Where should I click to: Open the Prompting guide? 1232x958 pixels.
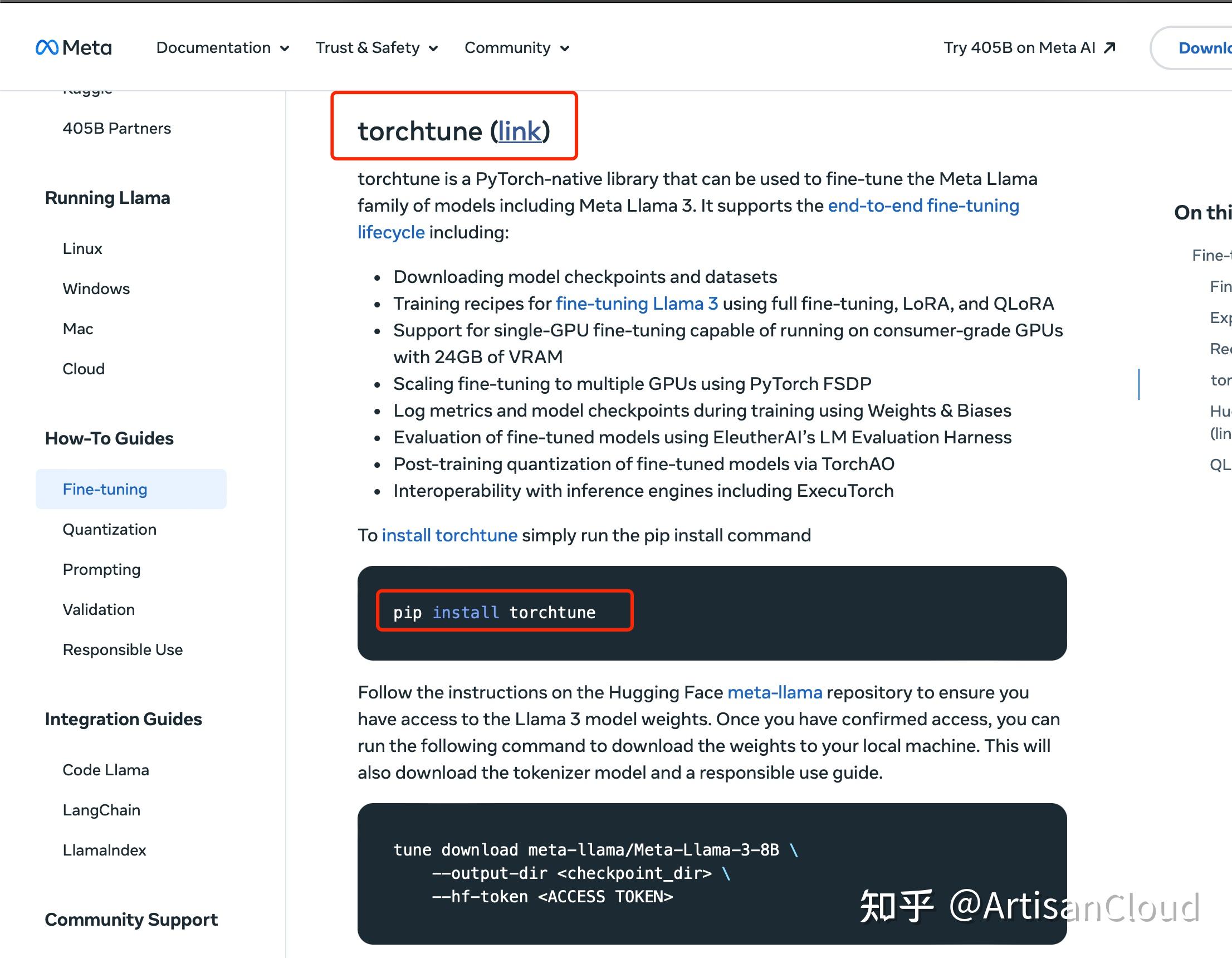101,569
